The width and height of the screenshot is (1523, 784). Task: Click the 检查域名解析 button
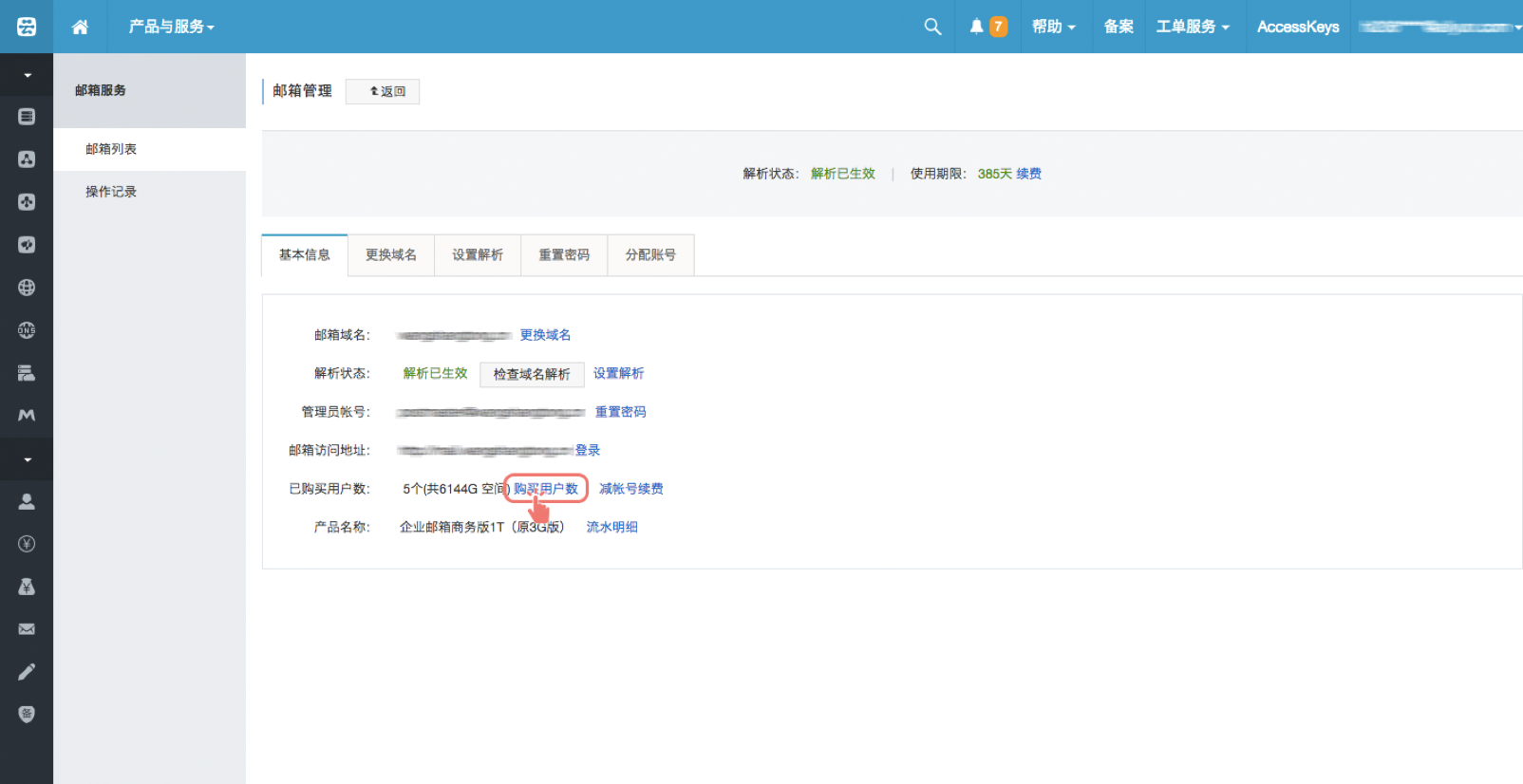click(x=532, y=375)
